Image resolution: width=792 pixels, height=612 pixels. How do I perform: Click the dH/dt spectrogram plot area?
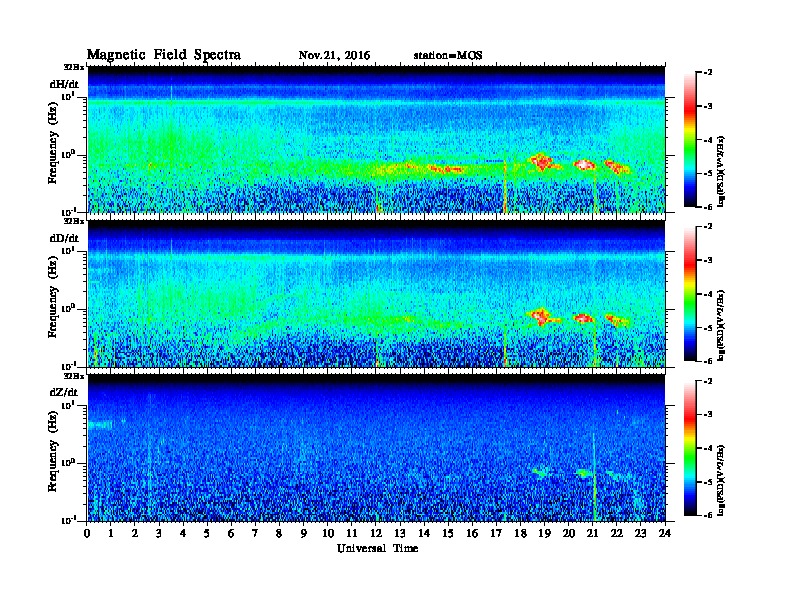click(x=376, y=139)
